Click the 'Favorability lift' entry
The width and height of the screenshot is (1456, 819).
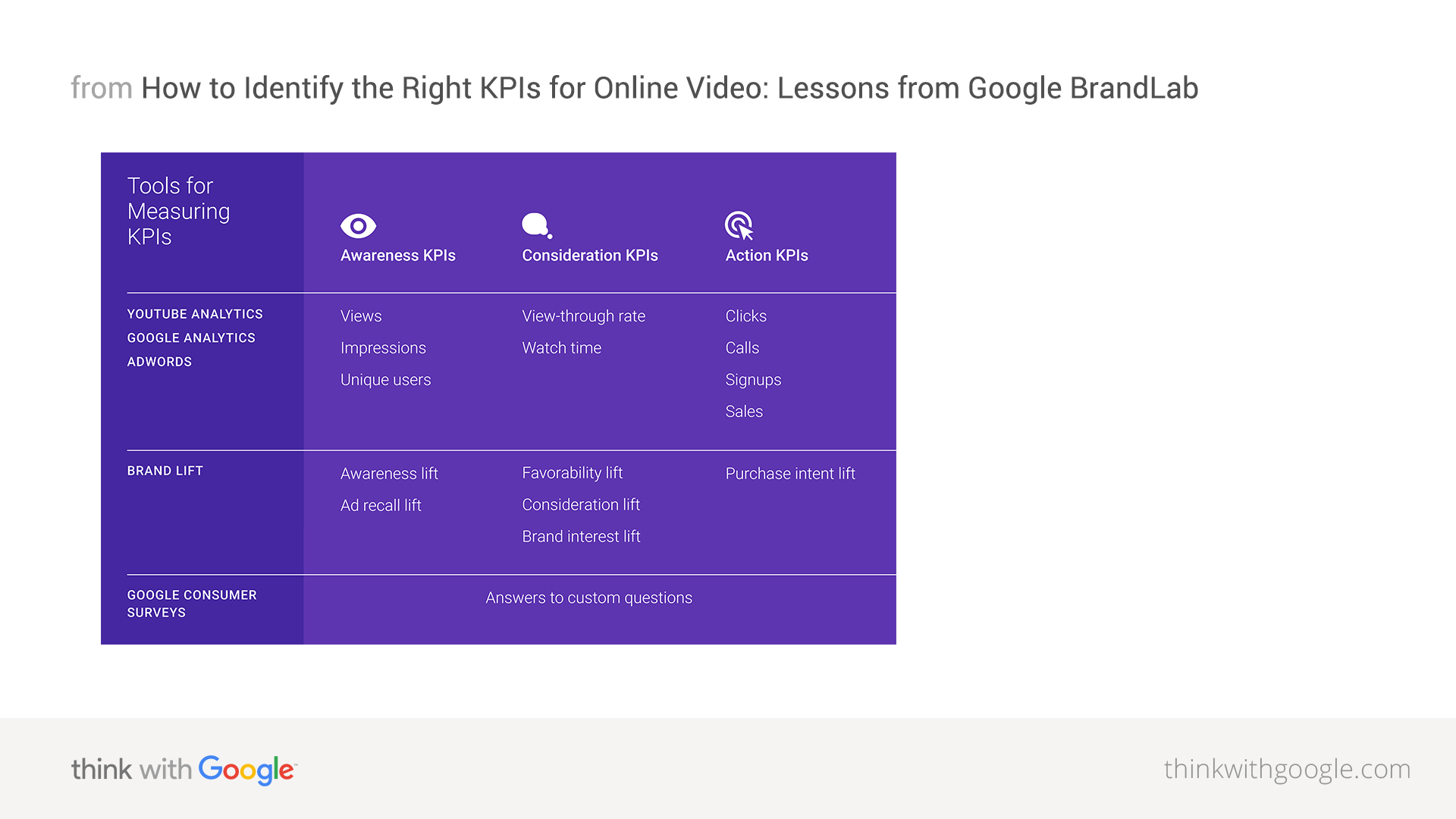573,473
